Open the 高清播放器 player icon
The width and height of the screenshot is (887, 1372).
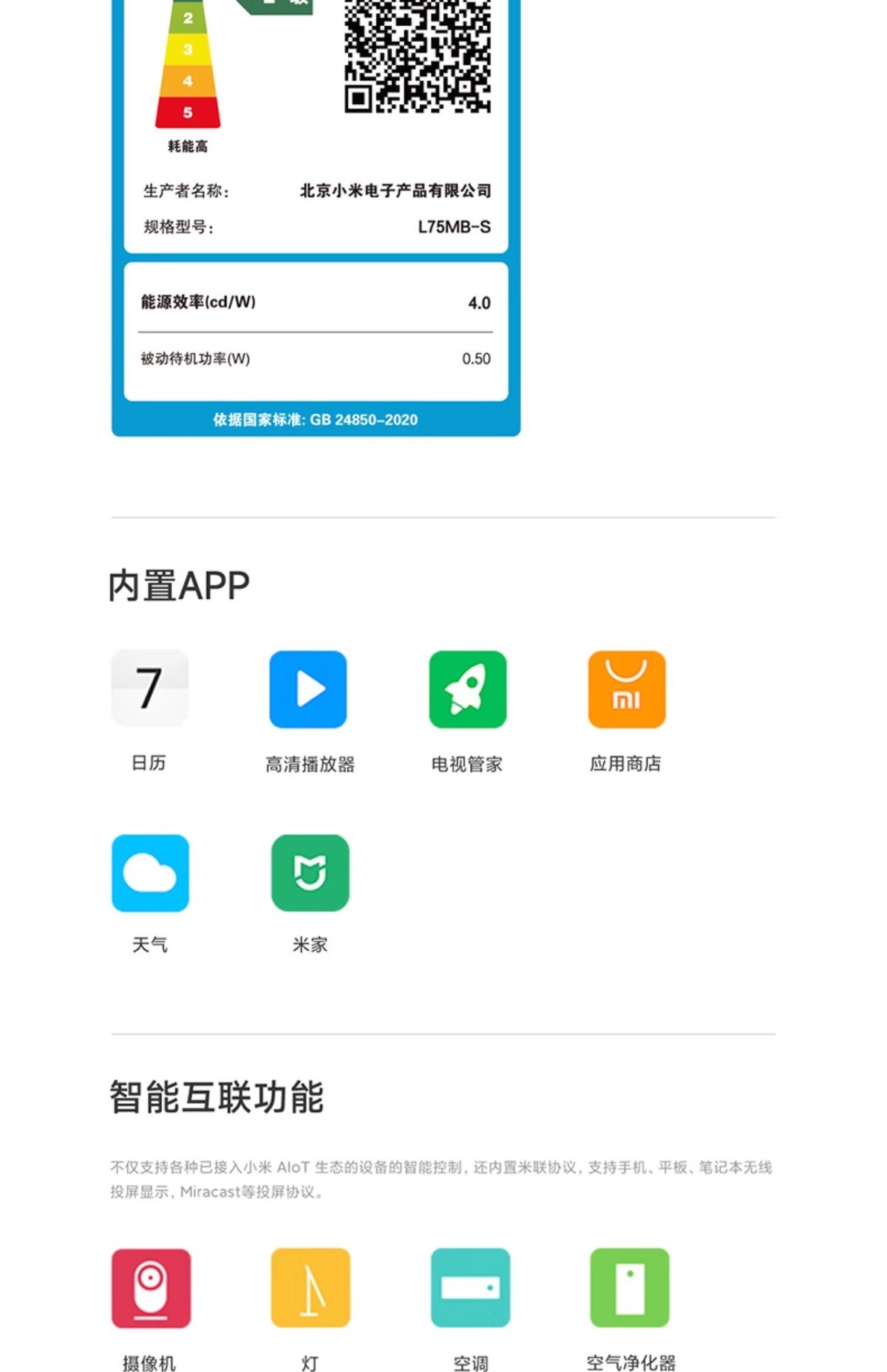(308, 689)
